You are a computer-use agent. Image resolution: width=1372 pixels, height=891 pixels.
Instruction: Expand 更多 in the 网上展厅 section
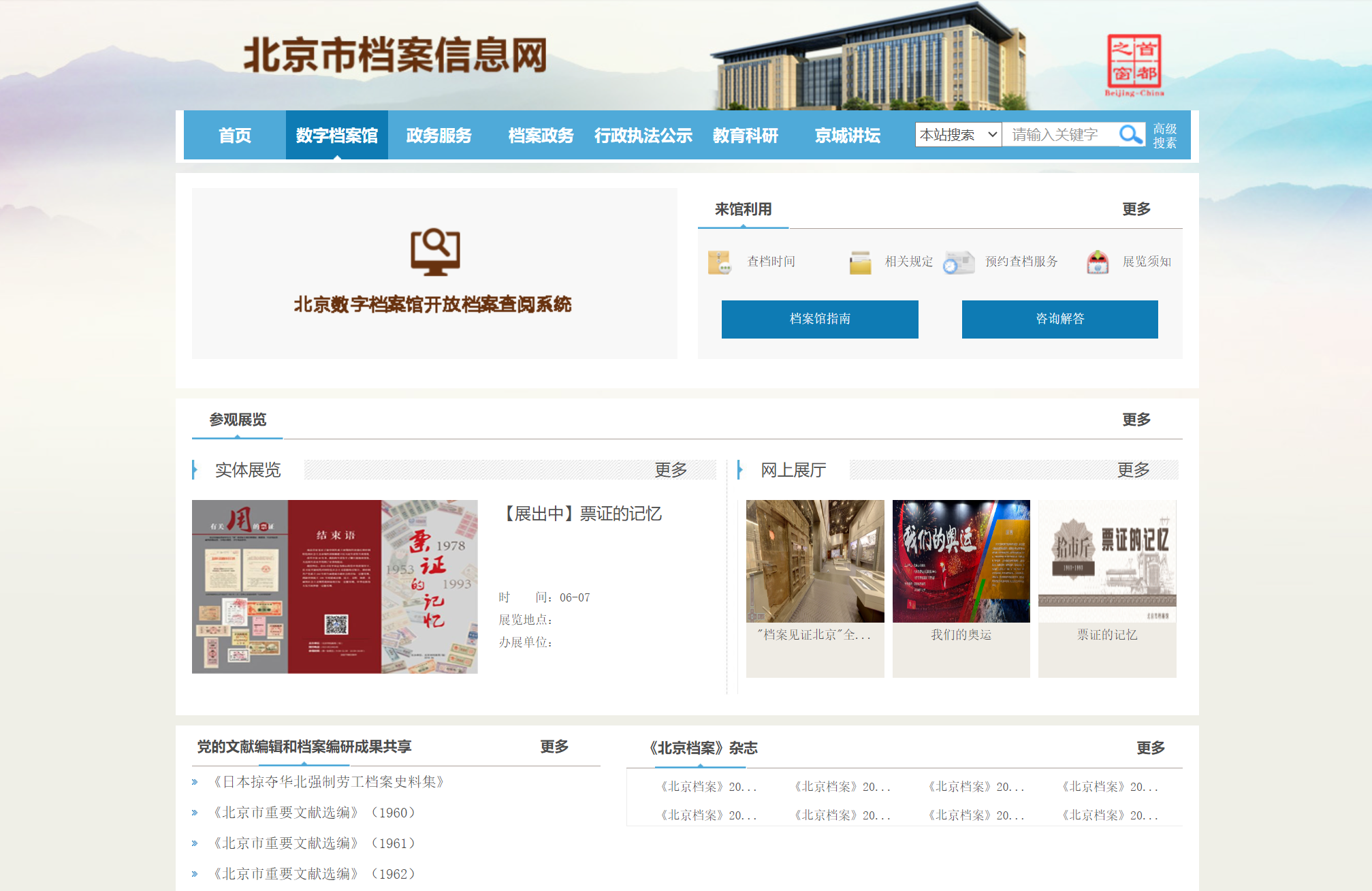click(x=1133, y=469)
